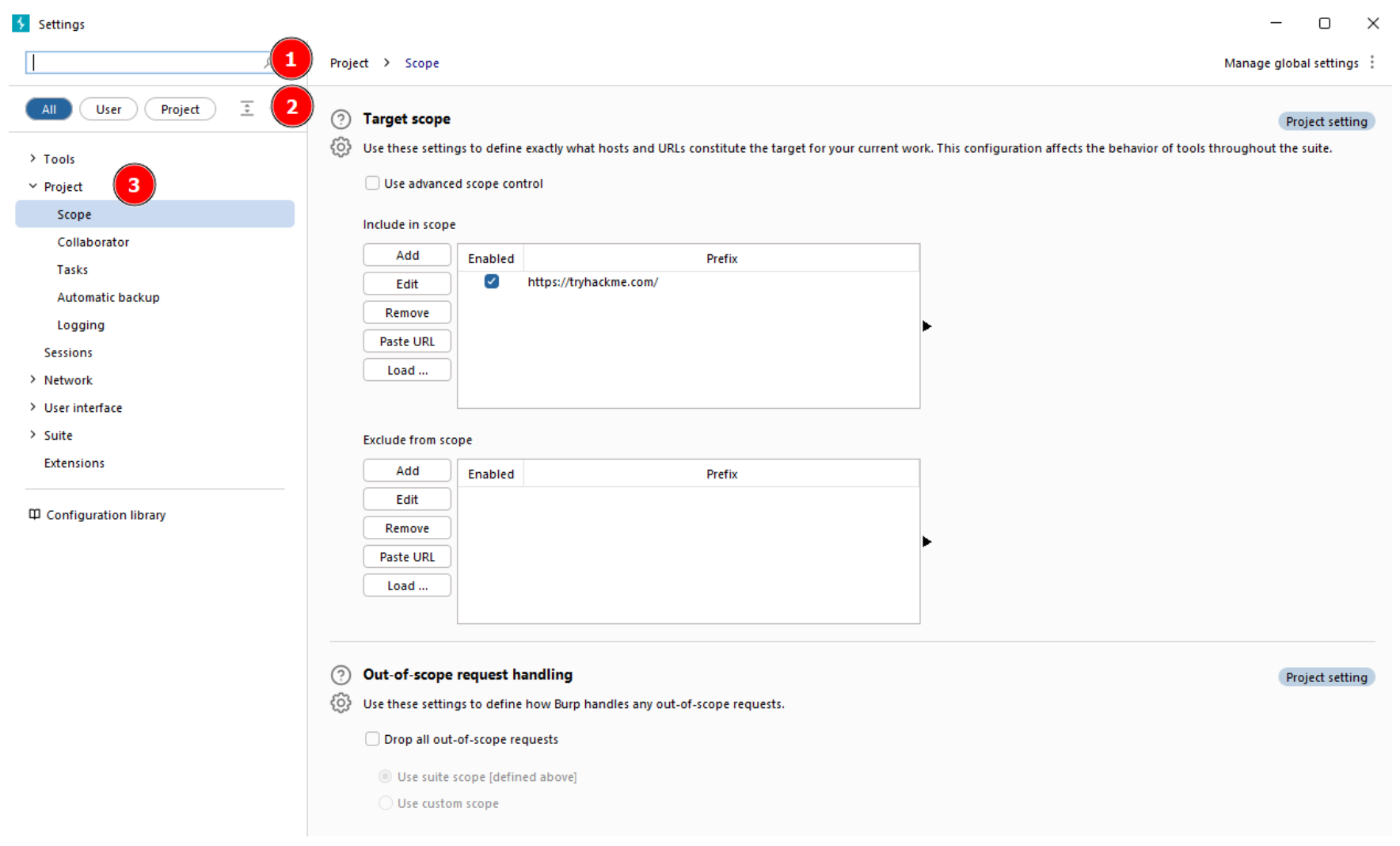Click the arrow beside the Include in scope table
Screen dimensions: 1400x846
(926, 326)
